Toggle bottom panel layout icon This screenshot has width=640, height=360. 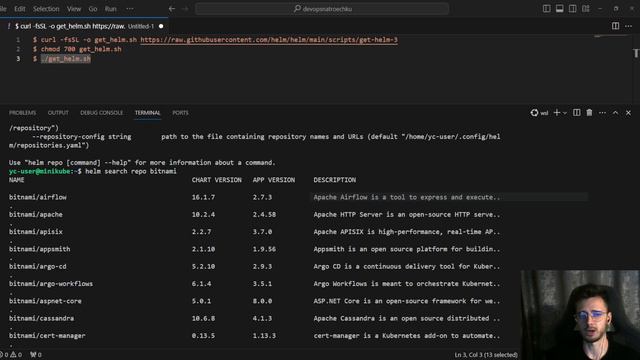point(560,9)
